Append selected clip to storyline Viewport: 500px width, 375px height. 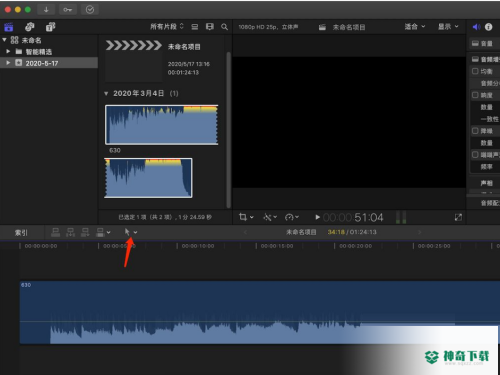click(85, 232)
